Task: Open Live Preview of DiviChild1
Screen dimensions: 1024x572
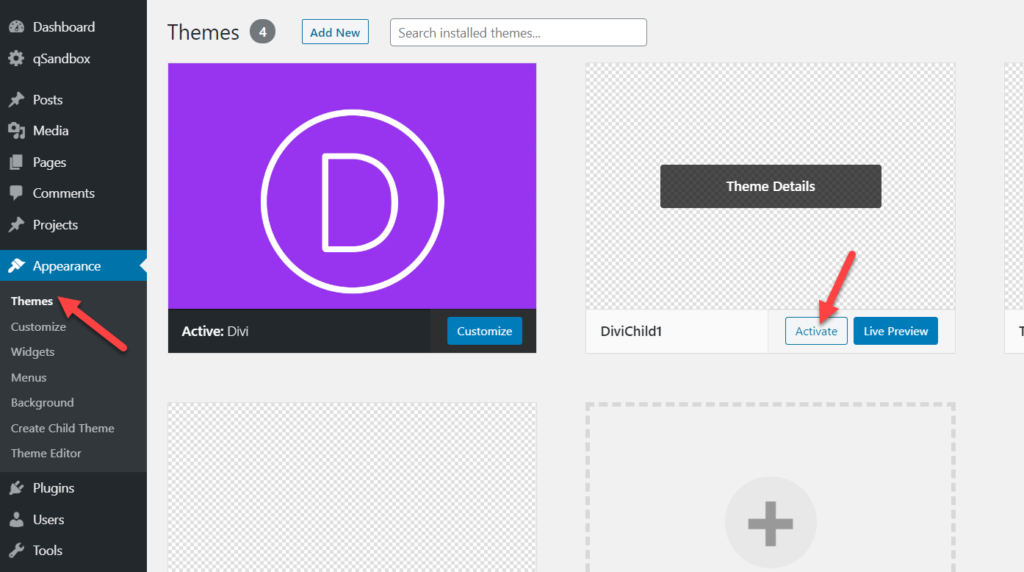Action: (896, 331)
